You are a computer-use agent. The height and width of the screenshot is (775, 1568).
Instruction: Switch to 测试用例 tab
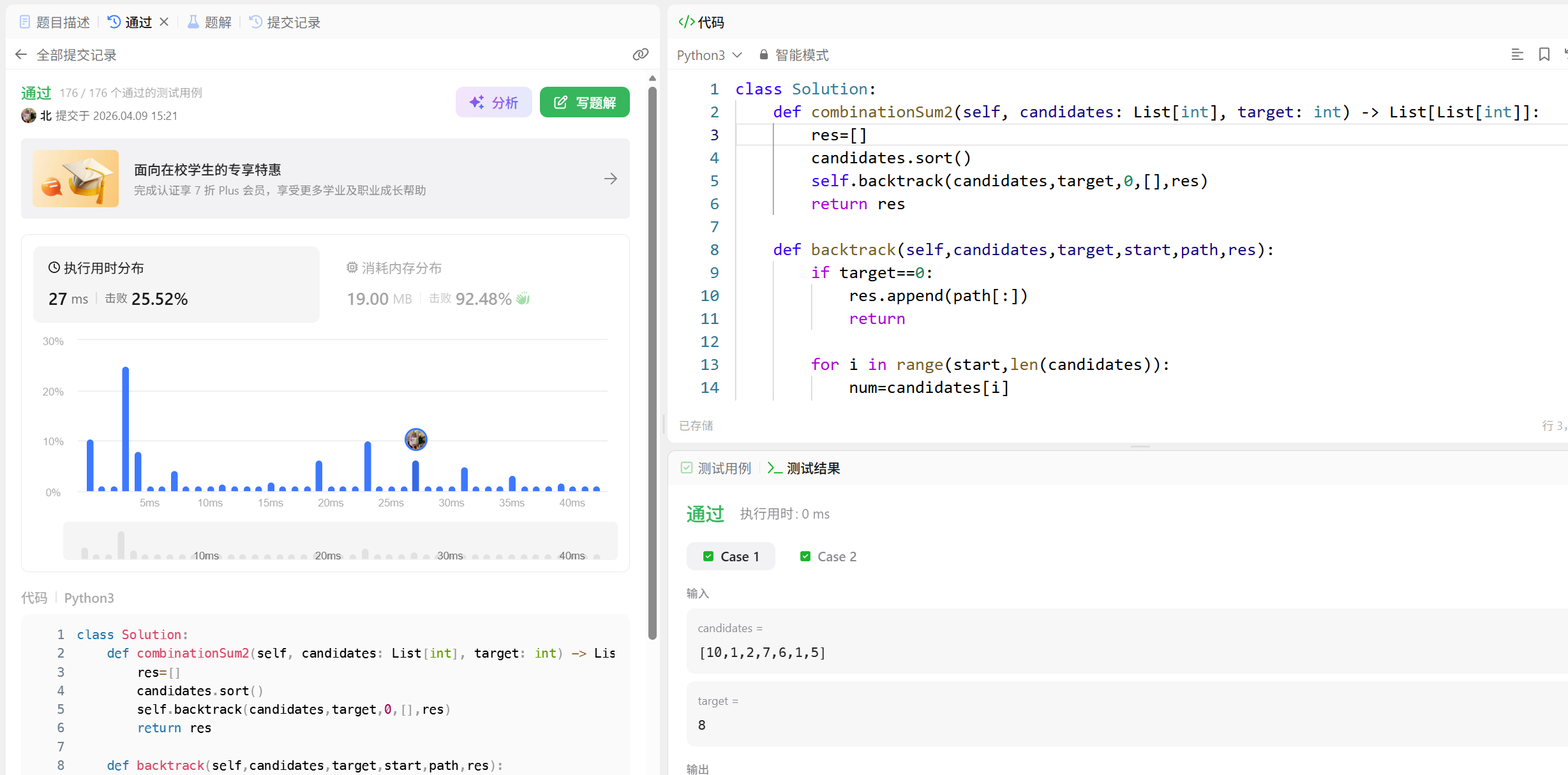(x=716, y=468)
